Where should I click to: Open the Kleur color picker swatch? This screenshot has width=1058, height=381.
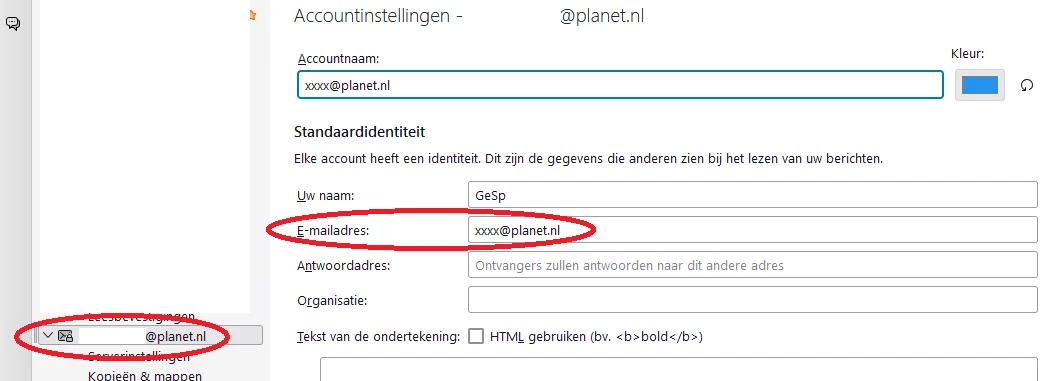click(980, 85)
